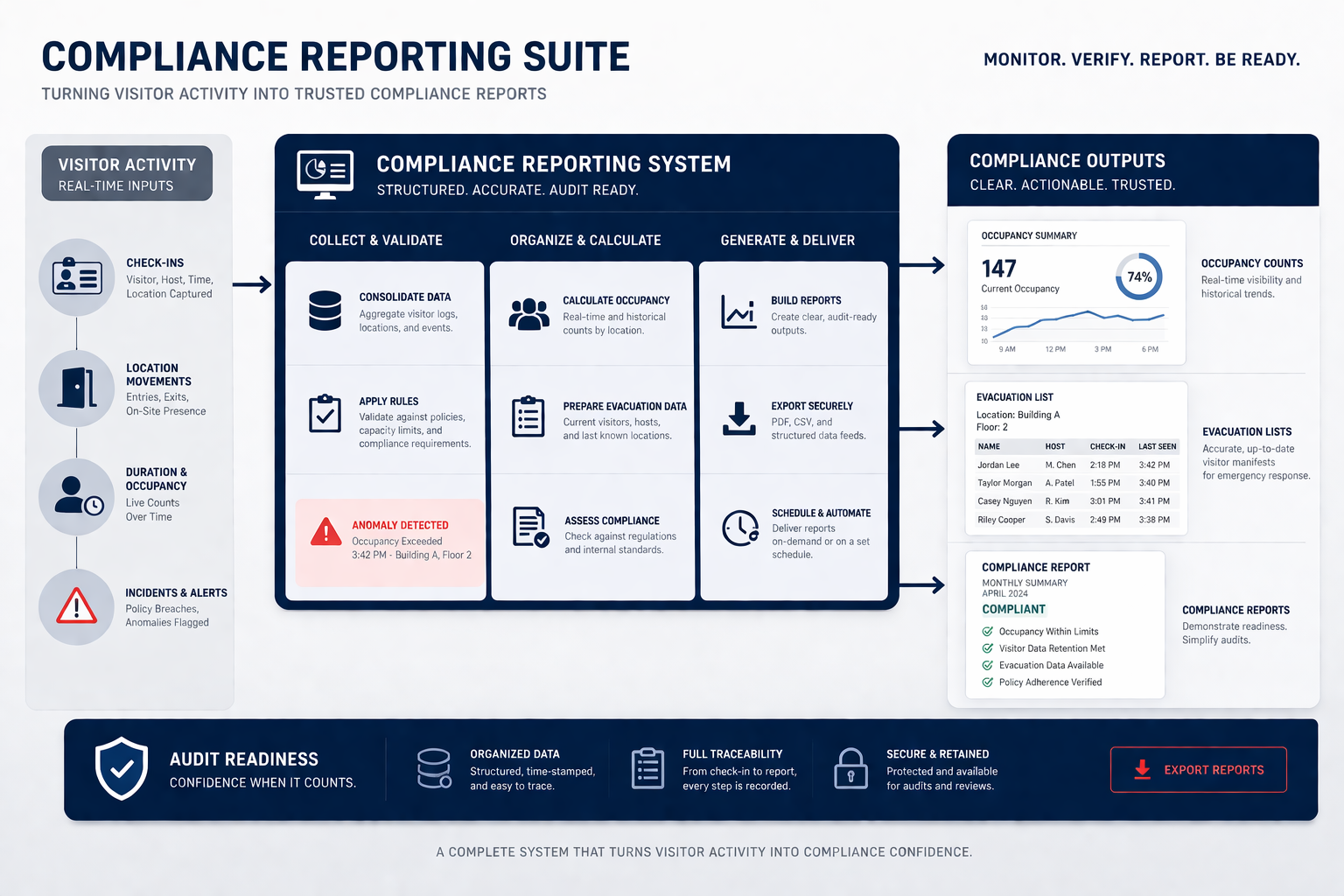The height and width of the screenshot is (896, 1344).
Task: Toggle the Visitor Data Retention Met checkbox
Action: pos(988,648)
